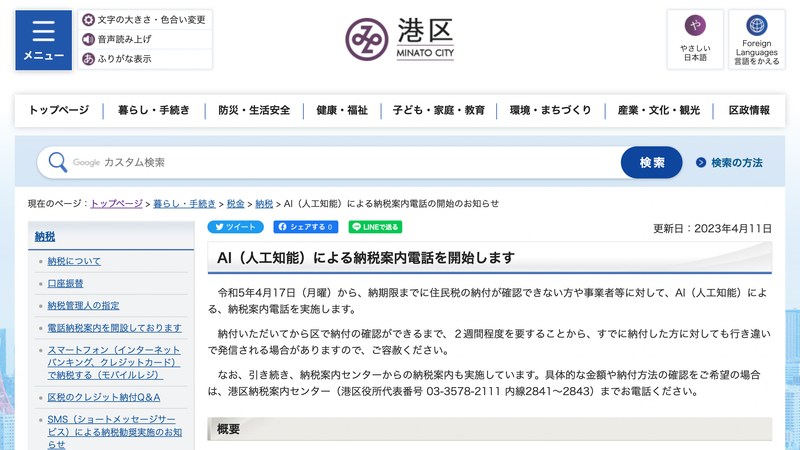Click the 税金 breadcrumb link
This screenshot has height=450, width=800.
pos(235,204)
